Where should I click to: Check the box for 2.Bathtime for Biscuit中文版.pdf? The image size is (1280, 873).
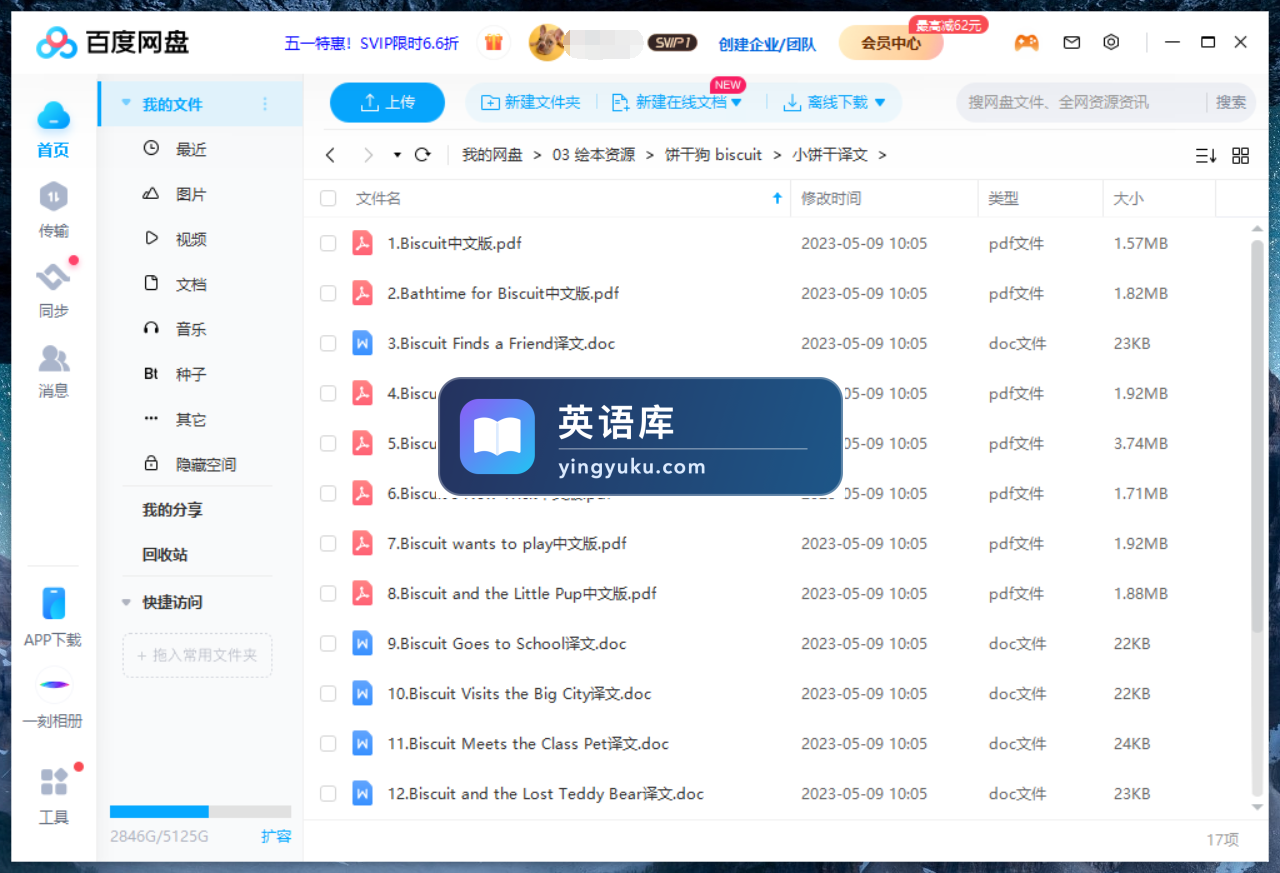328,293
